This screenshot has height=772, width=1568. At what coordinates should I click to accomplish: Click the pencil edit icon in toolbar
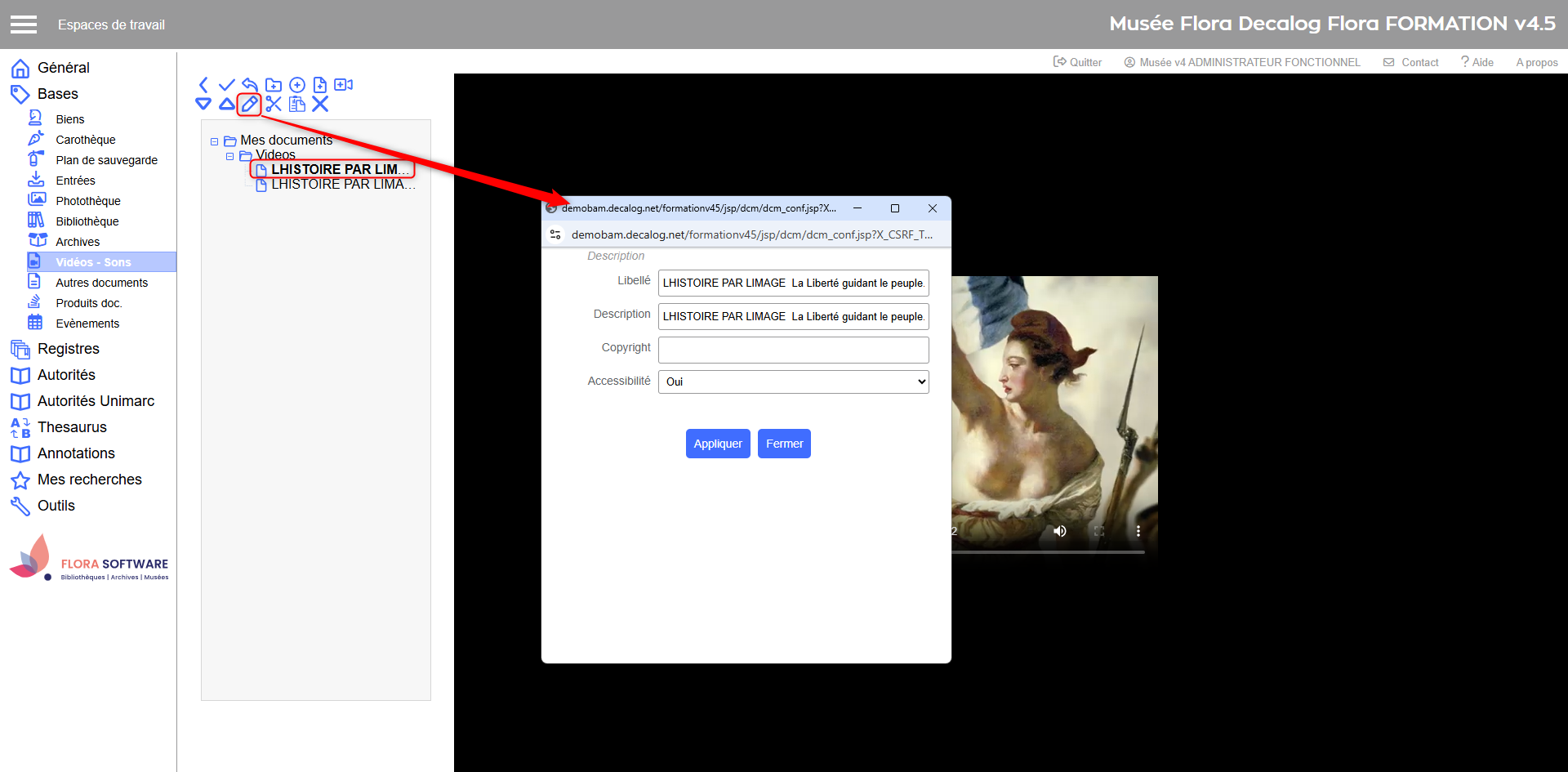click(x=249, y=104)
